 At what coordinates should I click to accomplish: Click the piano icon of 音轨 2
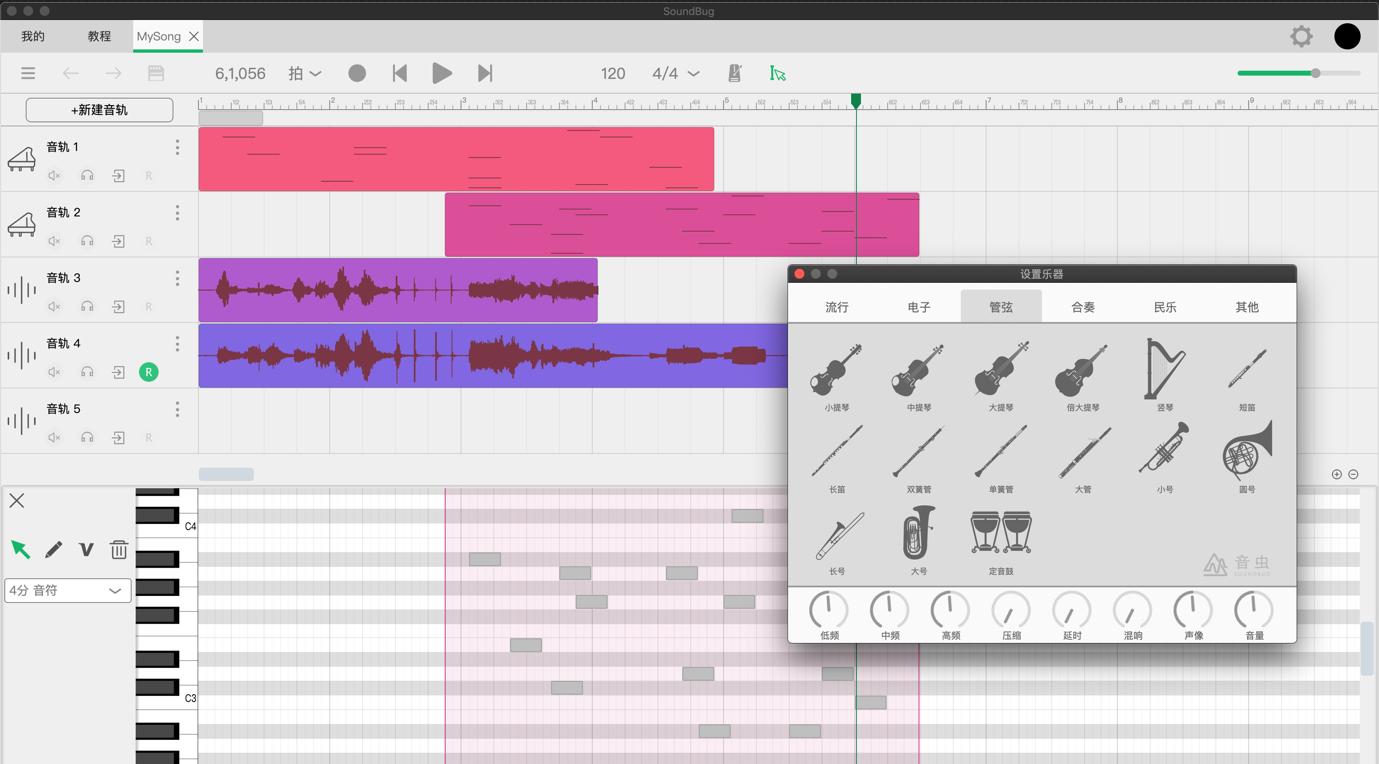(22, 225)
